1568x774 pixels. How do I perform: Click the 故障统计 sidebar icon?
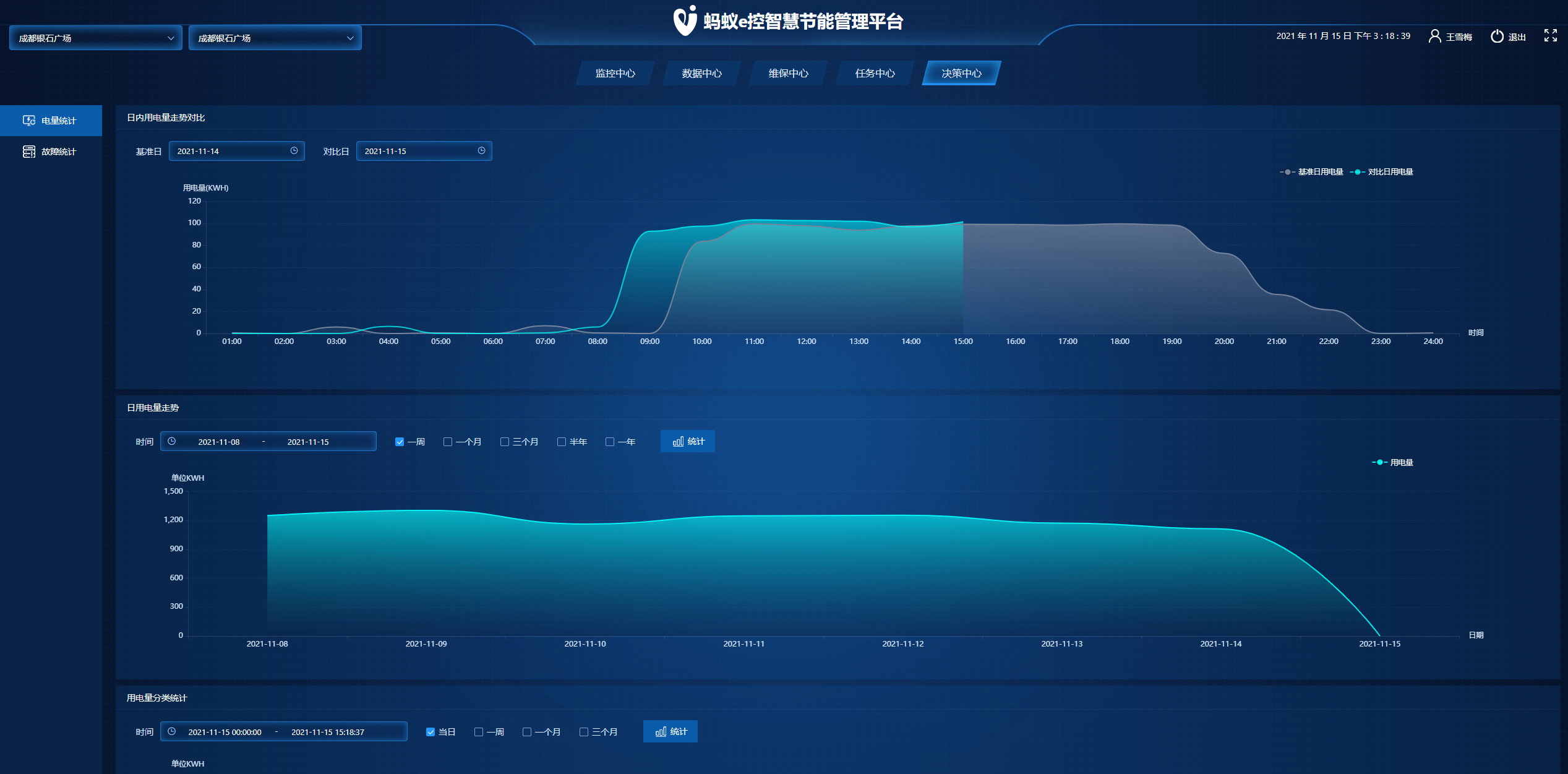click(x=29, y=152)
